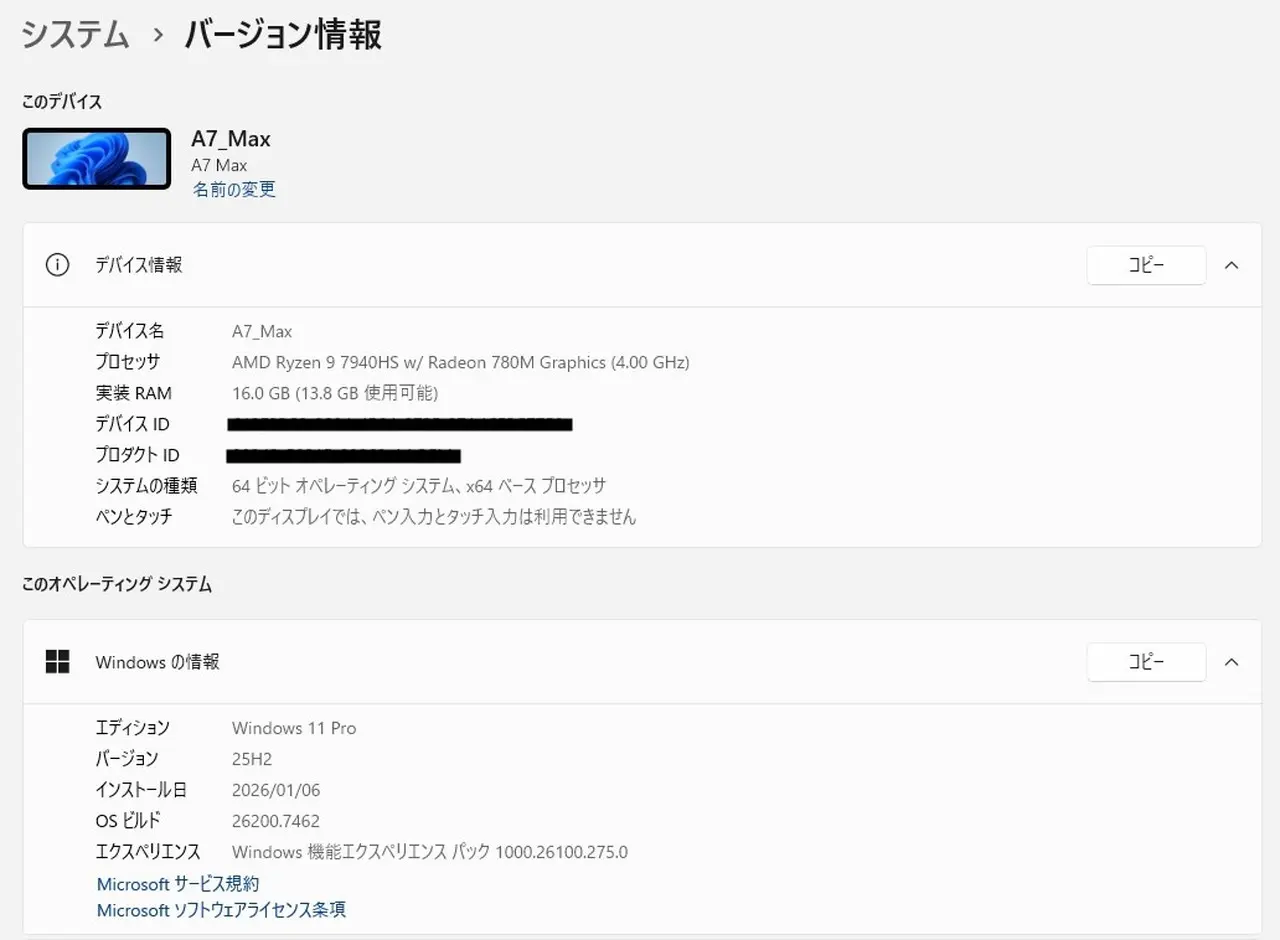Open the 名前の変更 link
1280x940 pixels.
[x=234, y=189]
